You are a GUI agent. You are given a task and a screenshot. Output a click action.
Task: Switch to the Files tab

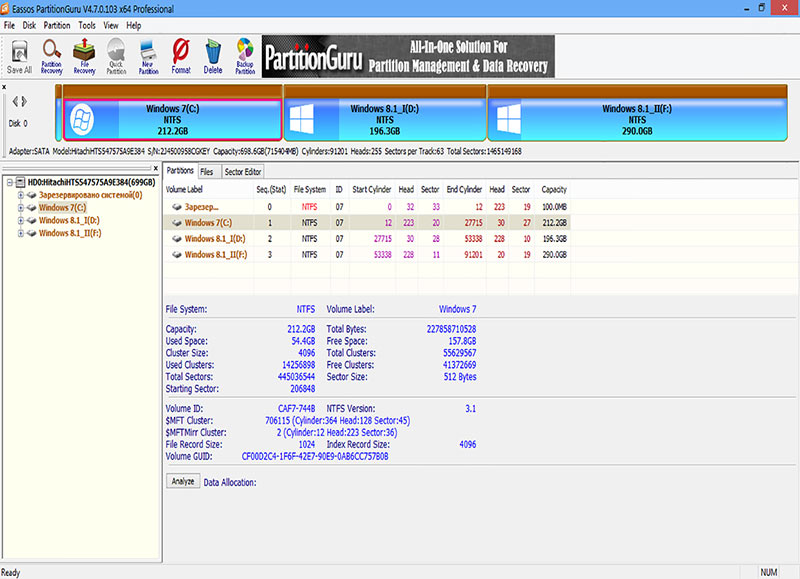click(207, 172)
